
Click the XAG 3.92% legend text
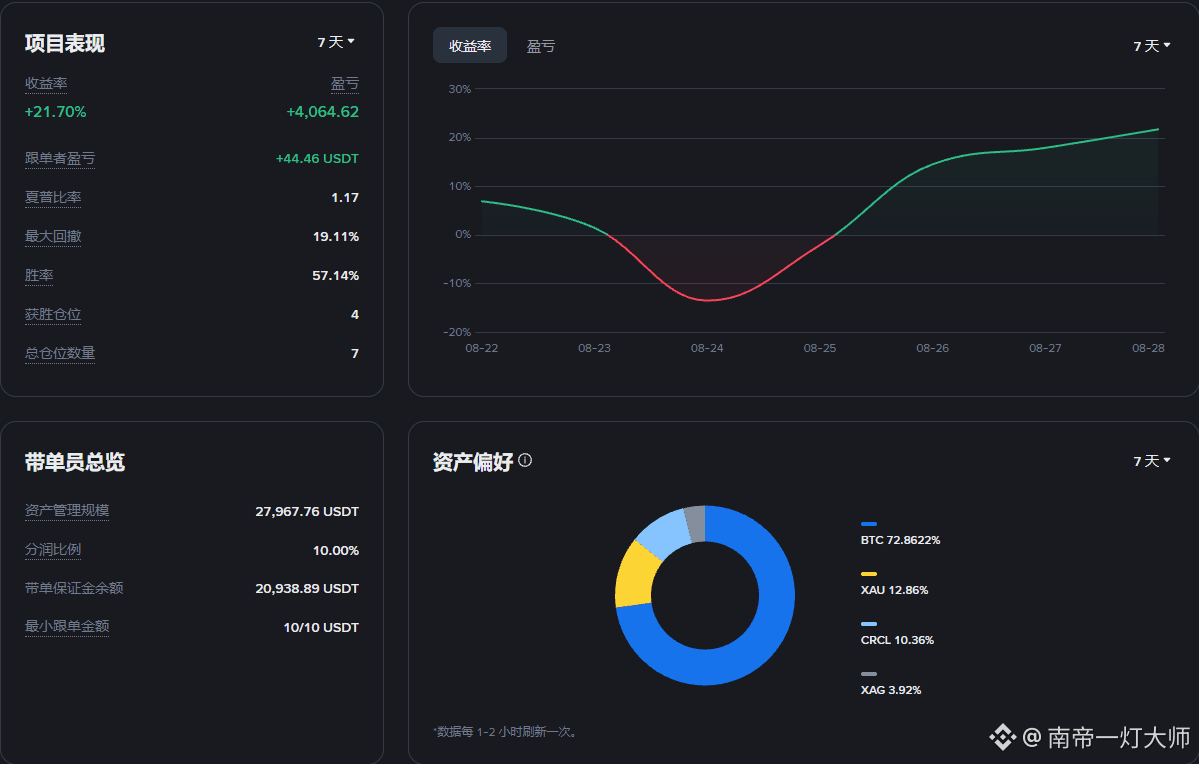point(891,690)
